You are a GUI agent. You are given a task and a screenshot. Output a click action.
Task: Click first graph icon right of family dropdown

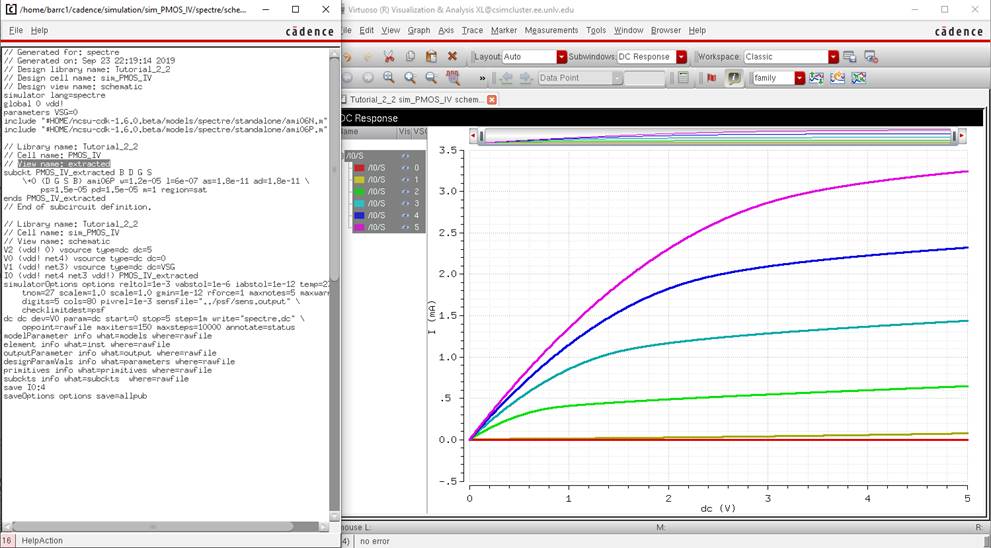click(x=817, y=77)
